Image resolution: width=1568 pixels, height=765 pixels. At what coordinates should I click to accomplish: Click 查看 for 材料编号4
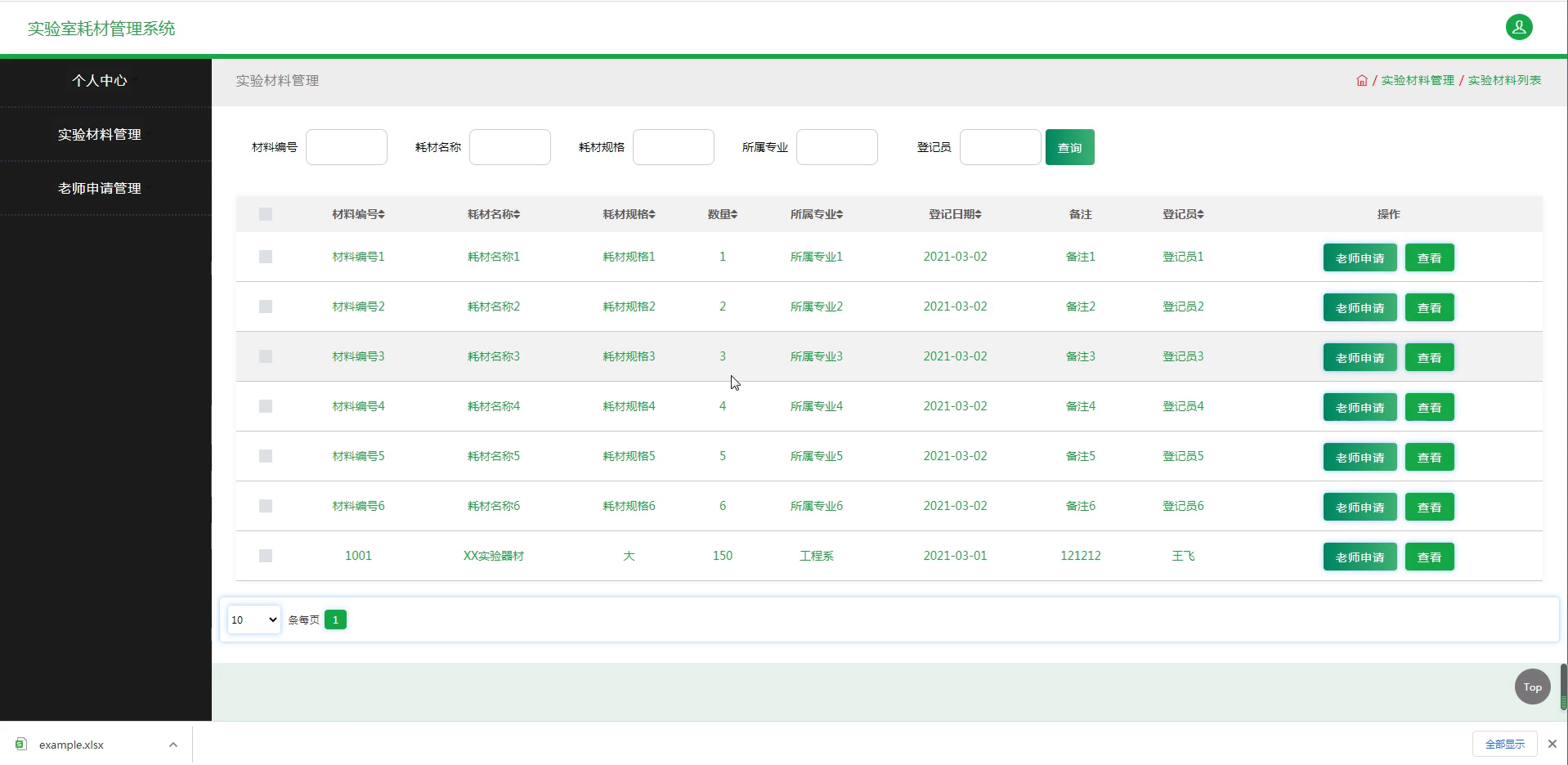[1429, 408]
